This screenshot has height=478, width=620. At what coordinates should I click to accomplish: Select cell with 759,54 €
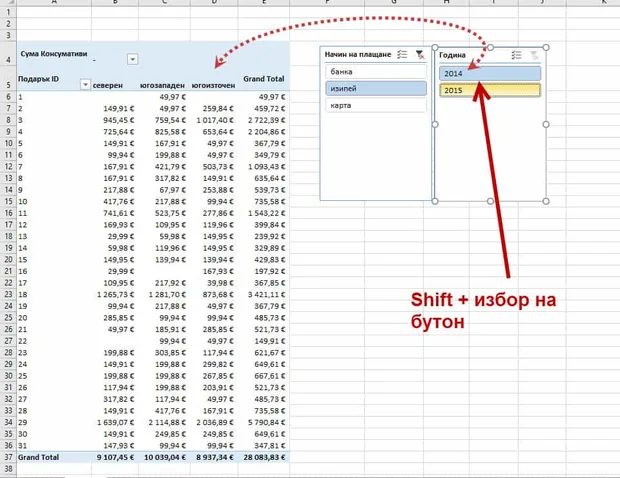coord(164,120)
